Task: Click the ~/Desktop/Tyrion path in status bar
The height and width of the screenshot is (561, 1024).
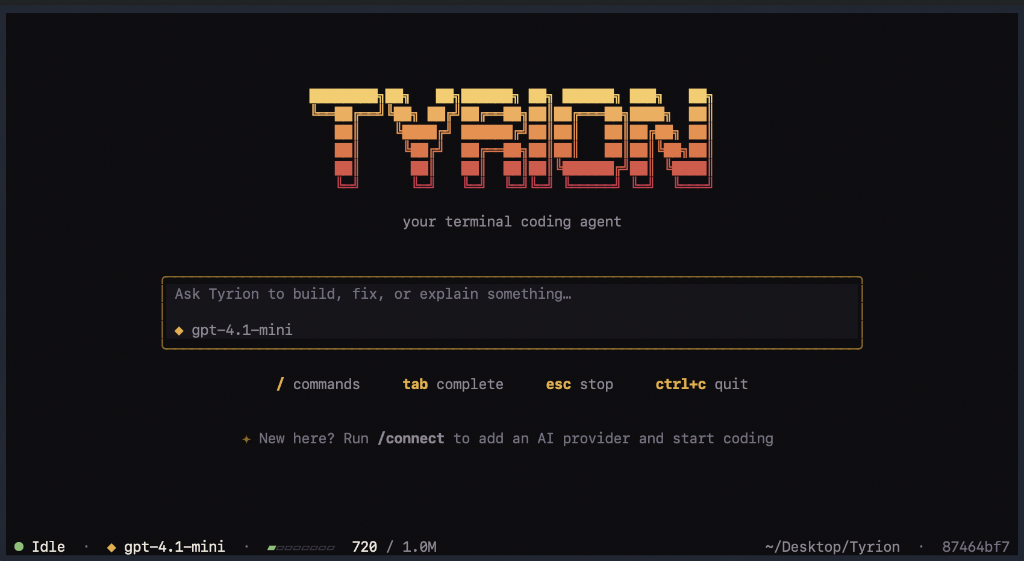Action: click(x=832, y=547)
